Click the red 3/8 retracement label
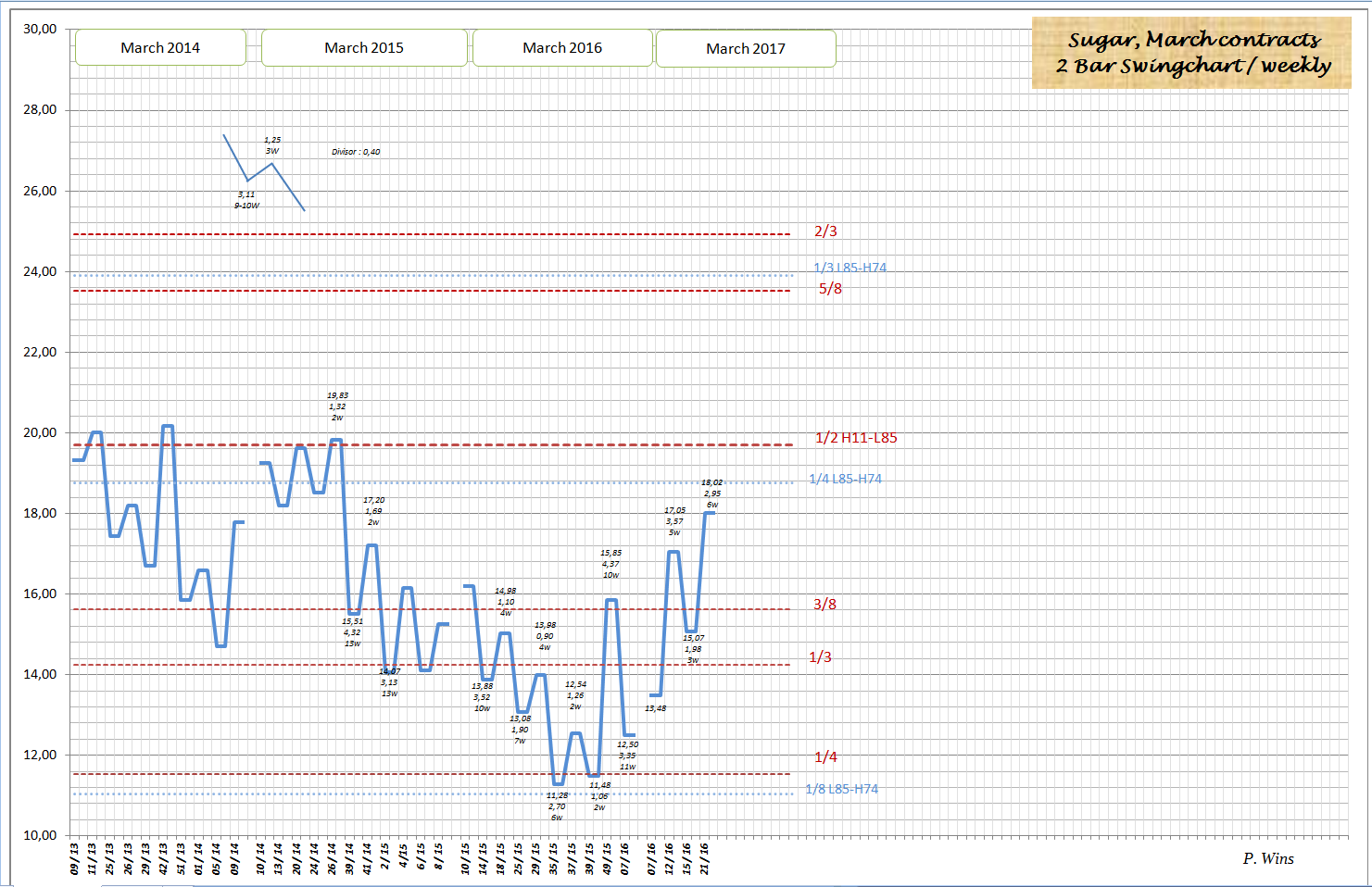Screen dimensions: 1372x887 (x=824, y=605)
